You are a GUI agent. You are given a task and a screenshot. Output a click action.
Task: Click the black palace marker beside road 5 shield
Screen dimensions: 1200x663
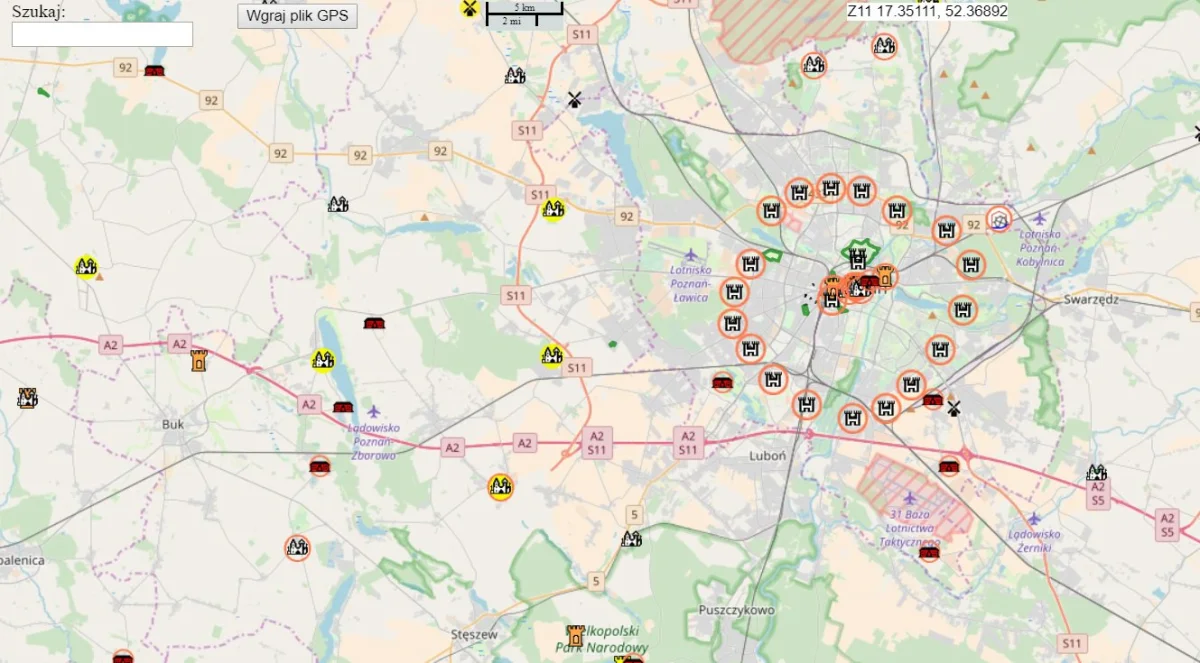click(631, 539)
